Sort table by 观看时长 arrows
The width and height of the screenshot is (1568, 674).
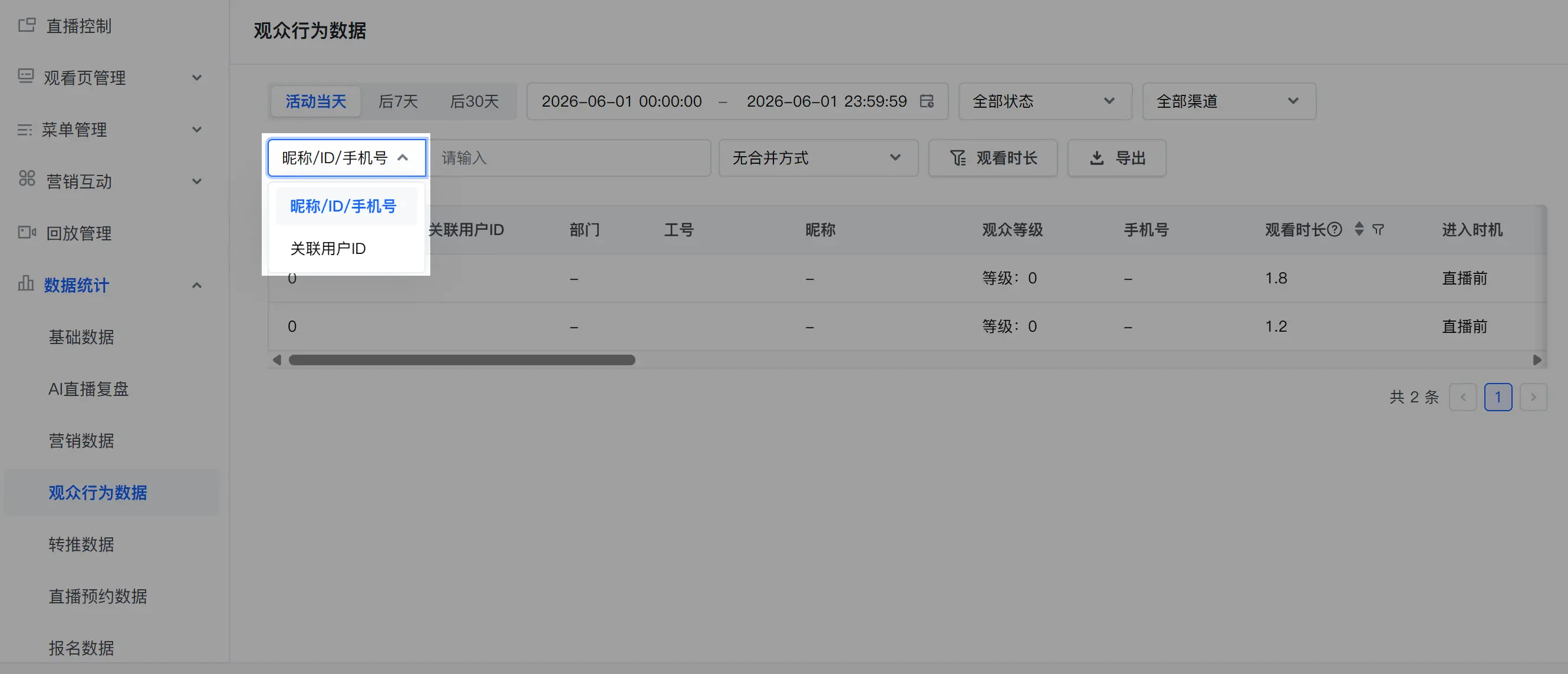pyautogui.click(x=1359, y=229)
